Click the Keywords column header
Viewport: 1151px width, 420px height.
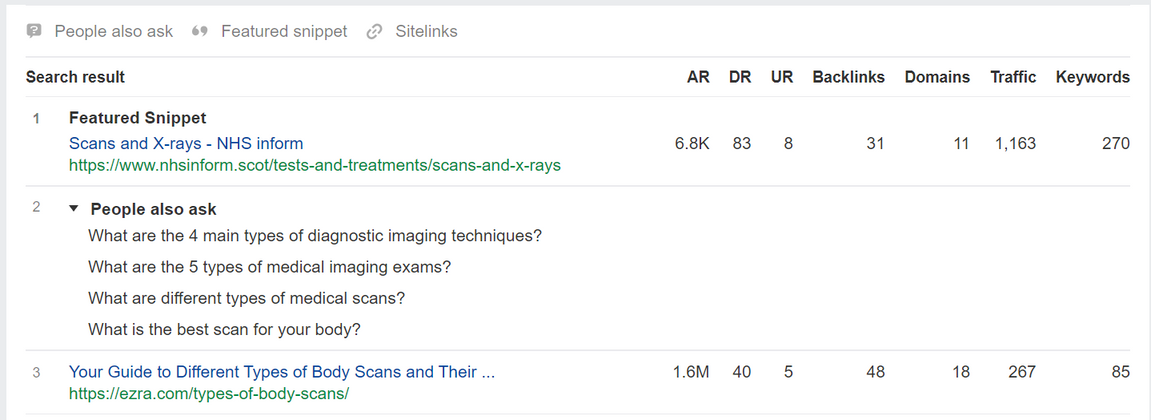coord(1092,77)
